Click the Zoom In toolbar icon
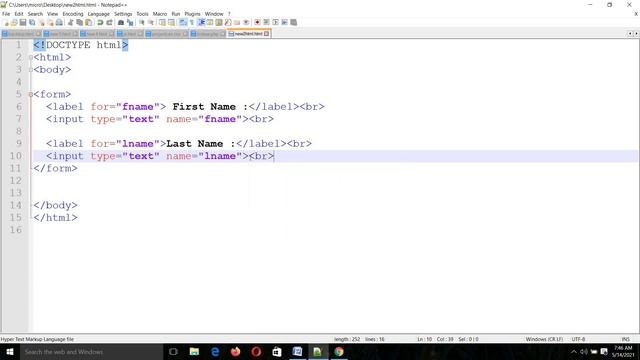640x360 pixels. pyautogui.click(x=141, y=22)
